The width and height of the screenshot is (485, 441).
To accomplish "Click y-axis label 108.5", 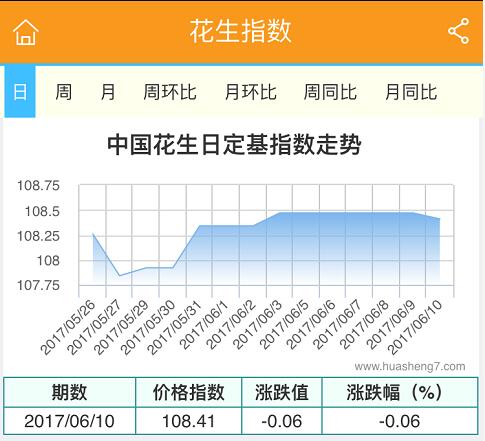I will coord(42,211).
